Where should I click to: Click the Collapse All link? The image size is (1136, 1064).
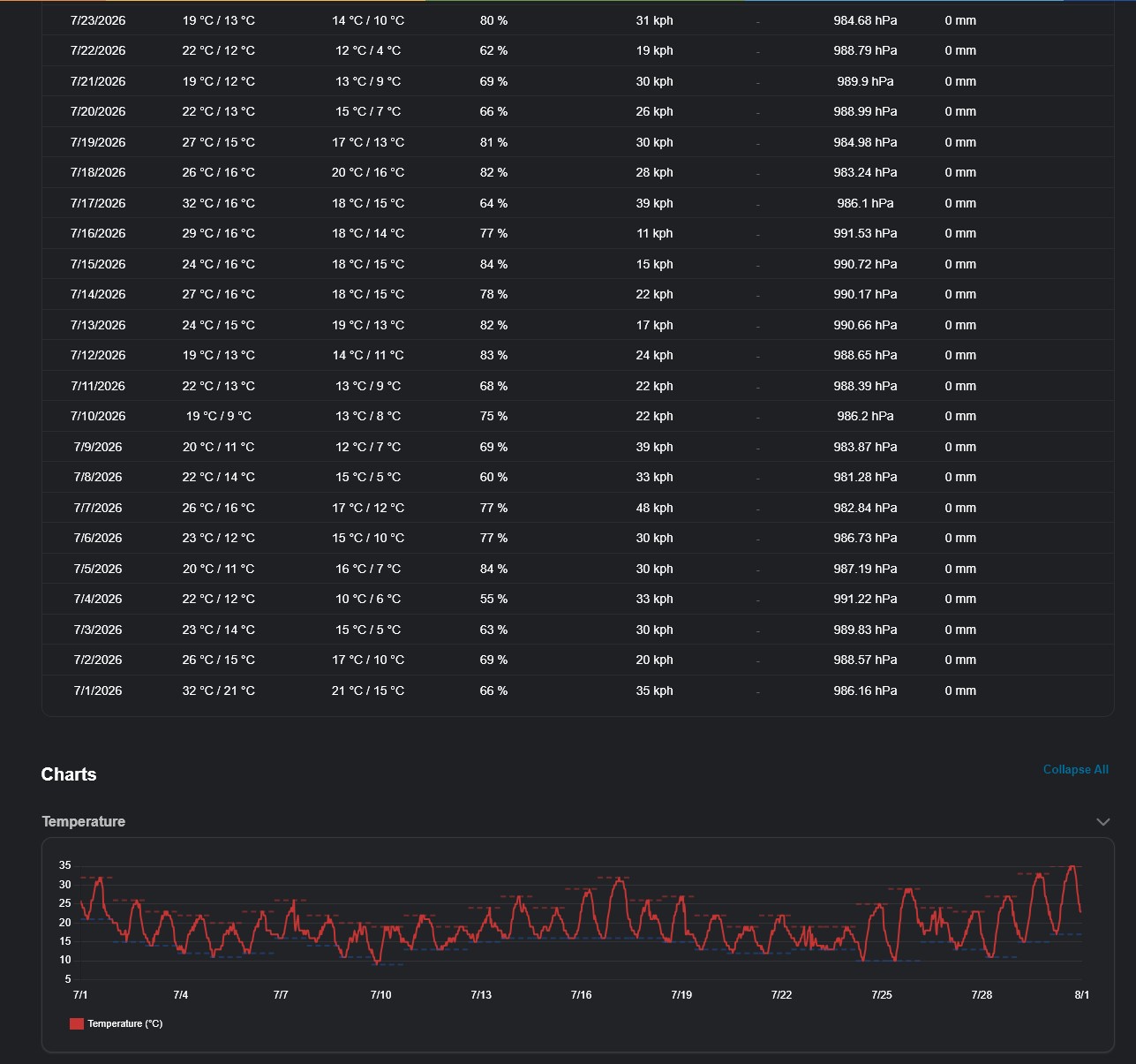pos(1075,769)
